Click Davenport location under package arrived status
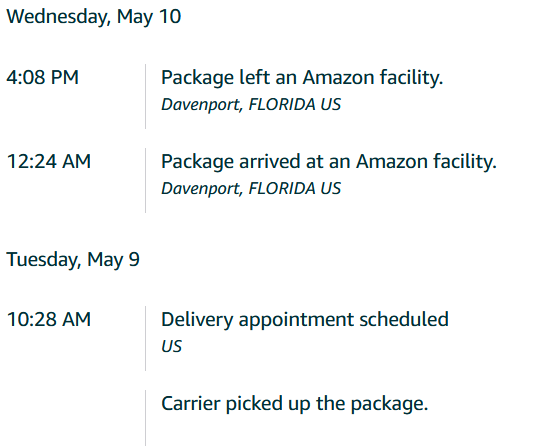Viewport: 538px width, 446px height. [251, 188]
